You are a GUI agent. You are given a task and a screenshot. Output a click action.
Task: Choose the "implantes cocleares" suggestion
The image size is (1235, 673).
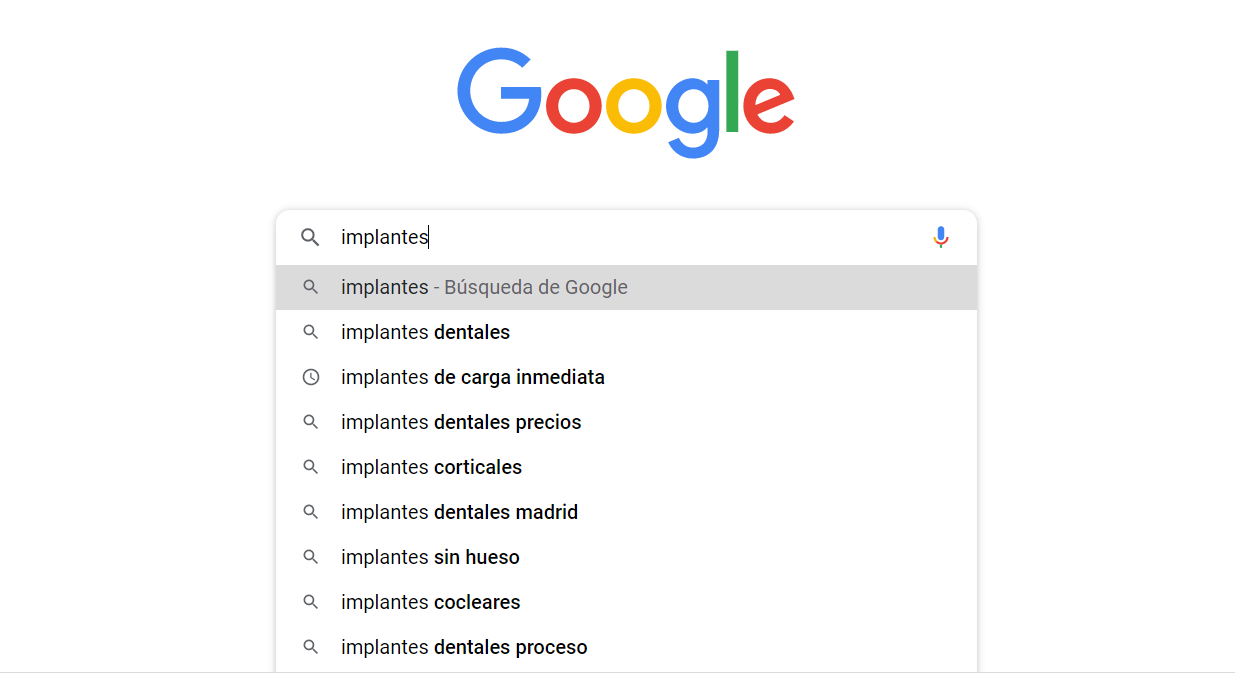[x=430, y=602]
